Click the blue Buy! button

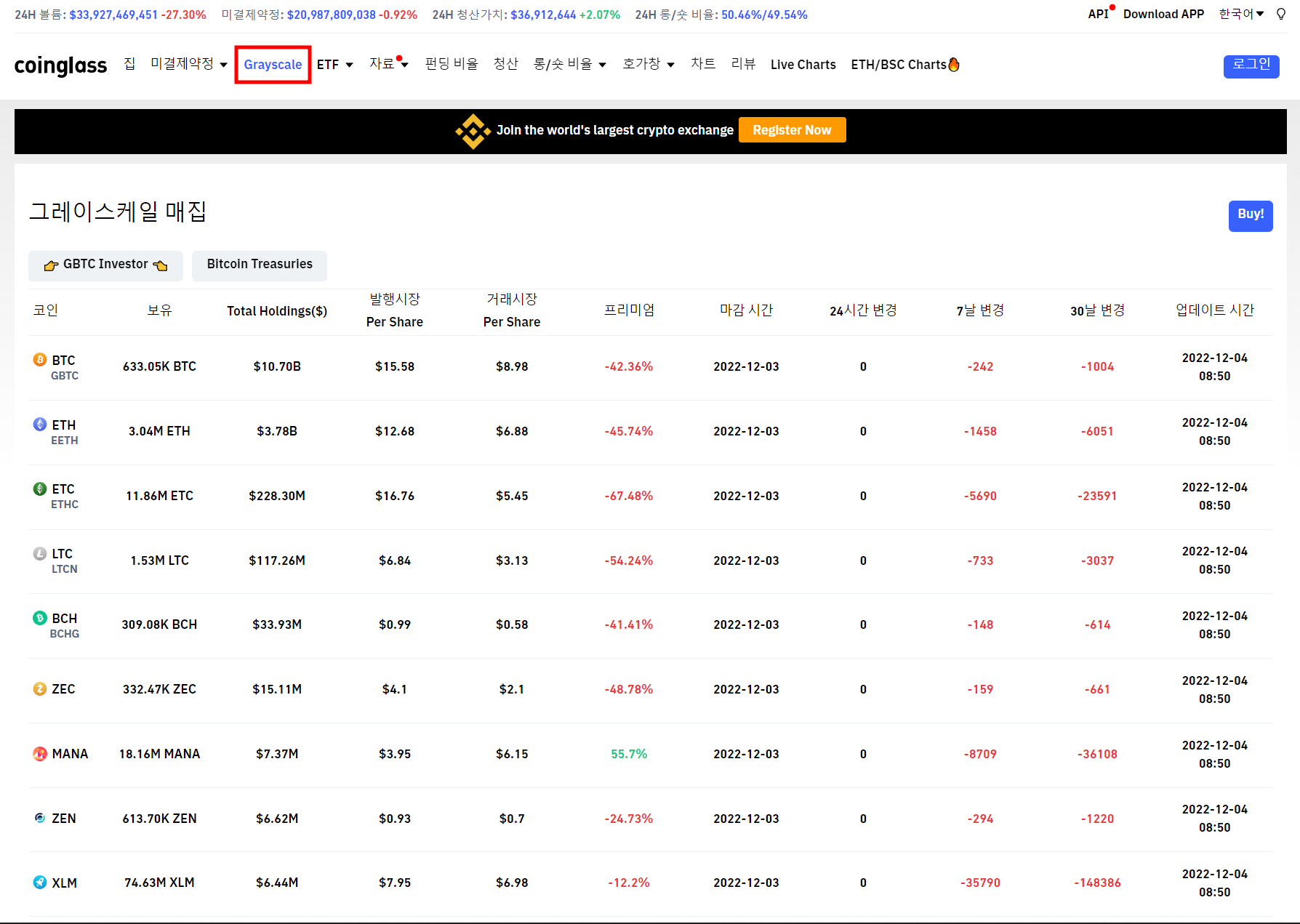[1251, 215]
